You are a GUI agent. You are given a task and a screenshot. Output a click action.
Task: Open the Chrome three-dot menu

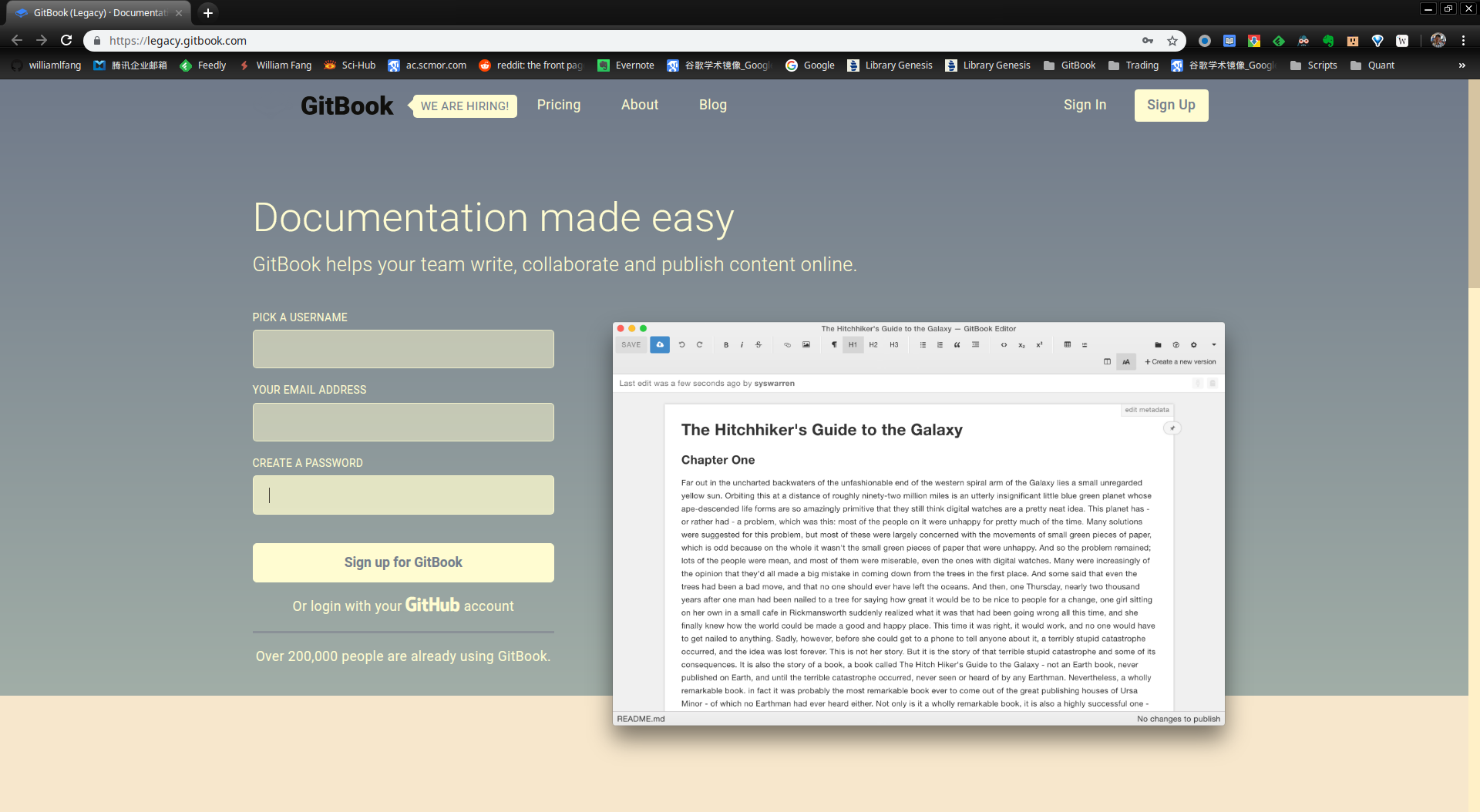coord(1463,41)
